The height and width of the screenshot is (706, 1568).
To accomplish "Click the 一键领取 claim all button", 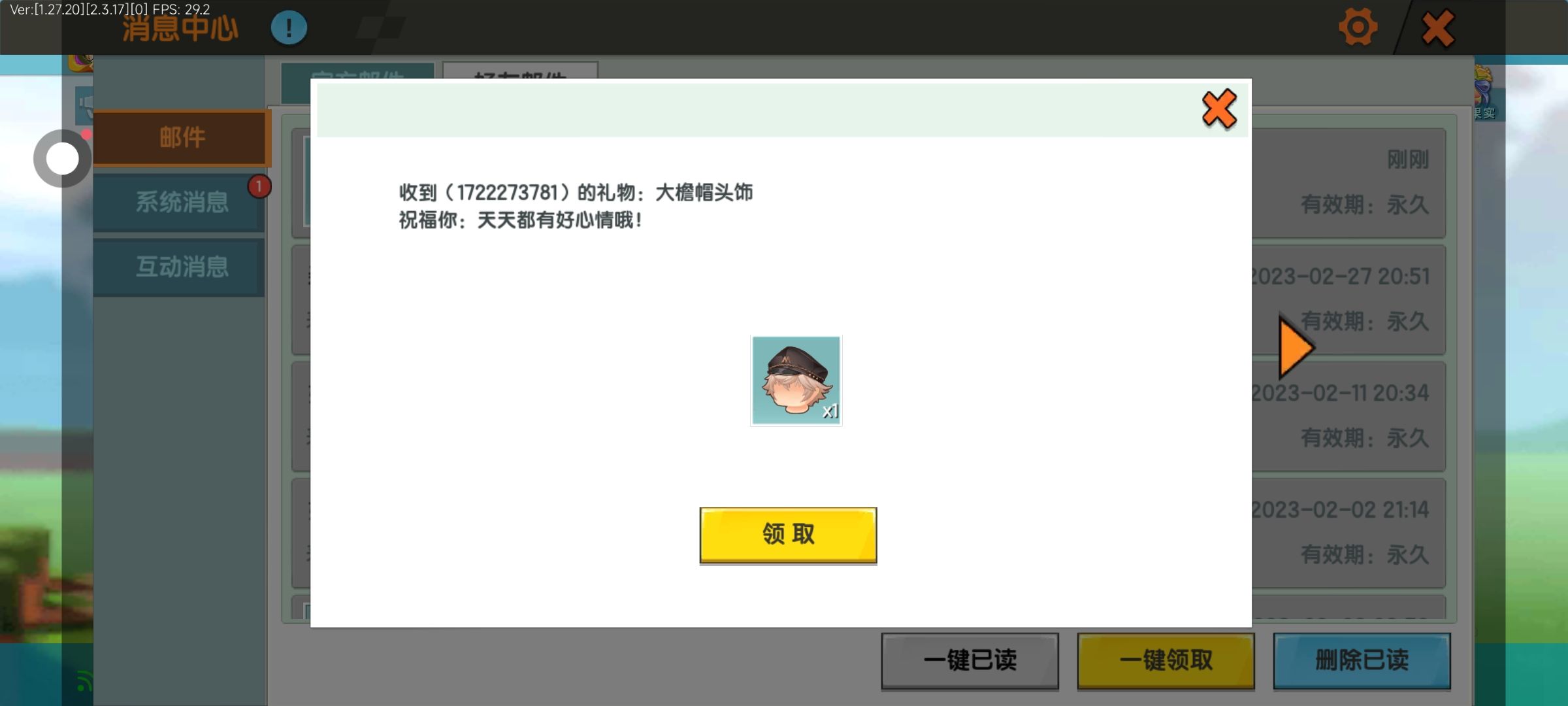I will pyautogui.click(x=1166, y=660).
